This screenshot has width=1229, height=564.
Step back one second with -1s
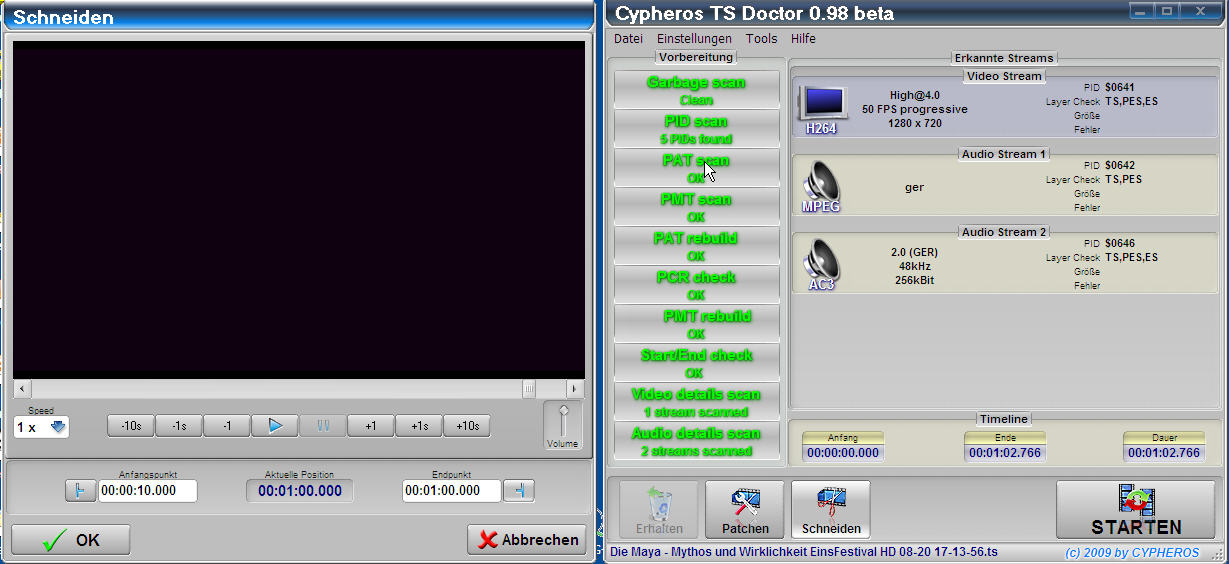click(179, 426)
